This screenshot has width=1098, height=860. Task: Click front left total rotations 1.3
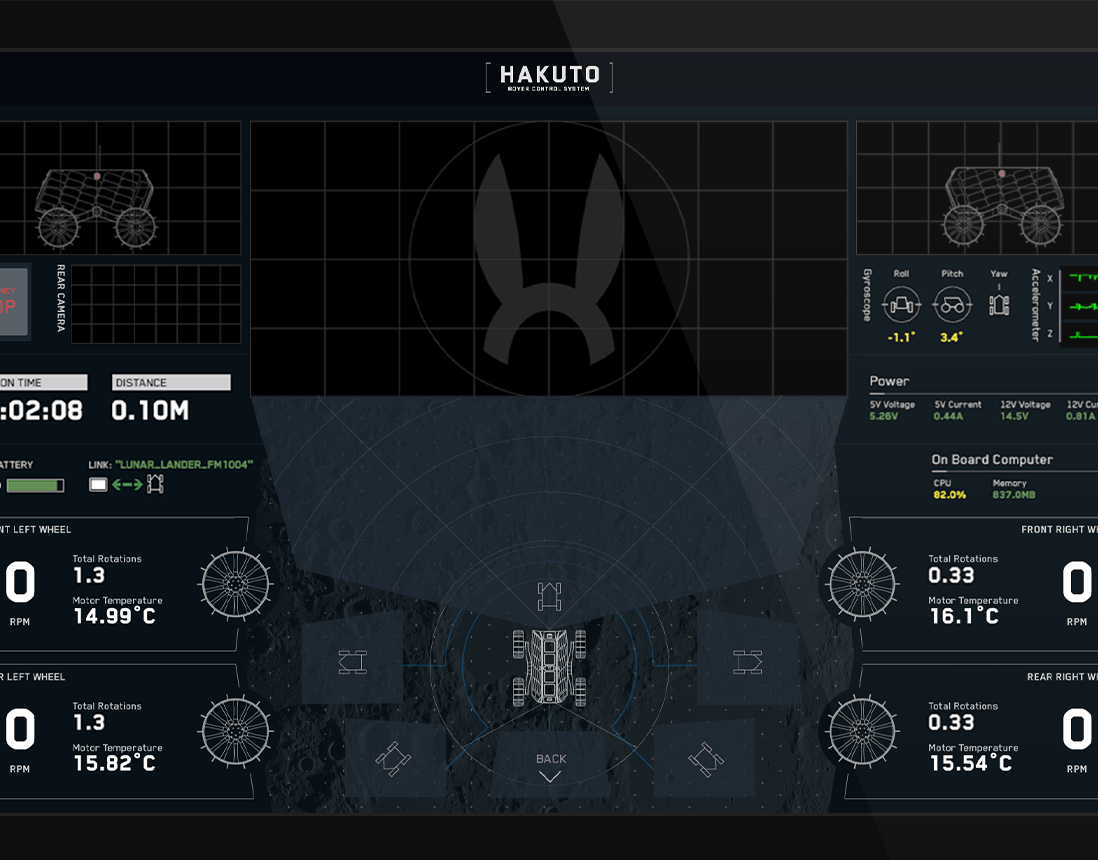[90, 576]
